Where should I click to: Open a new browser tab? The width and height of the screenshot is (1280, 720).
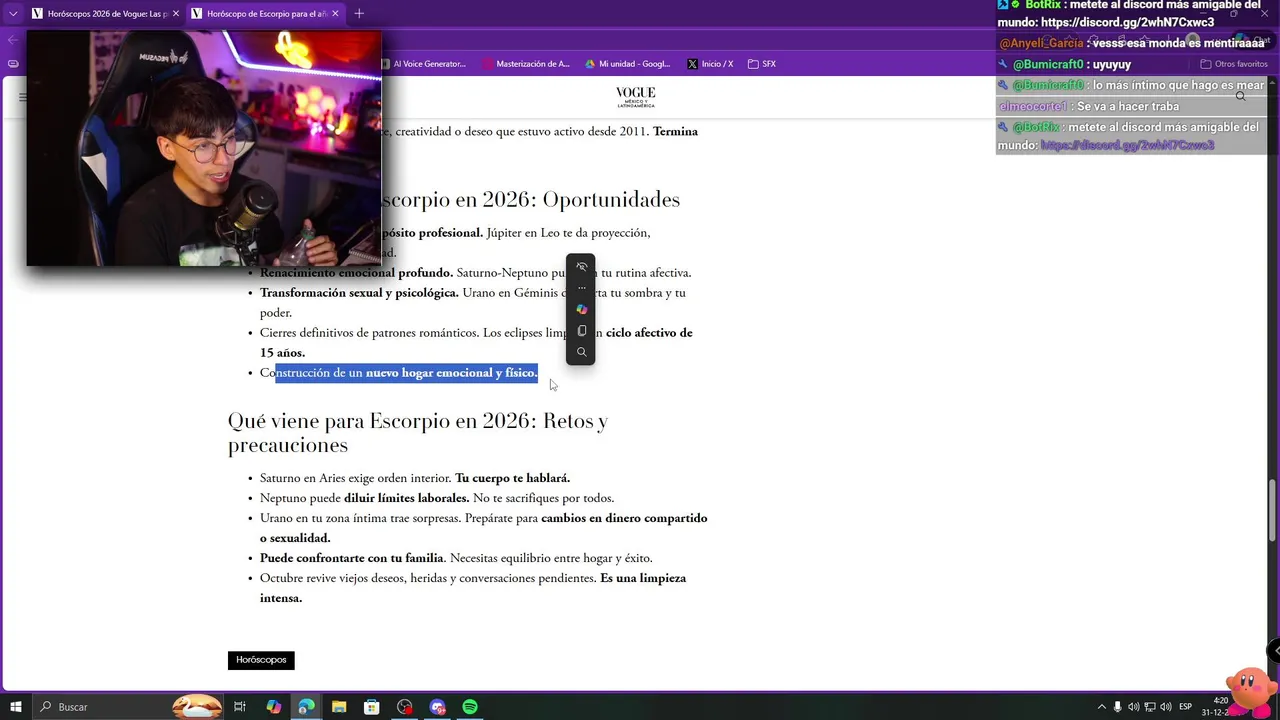[x=359, y=14]
